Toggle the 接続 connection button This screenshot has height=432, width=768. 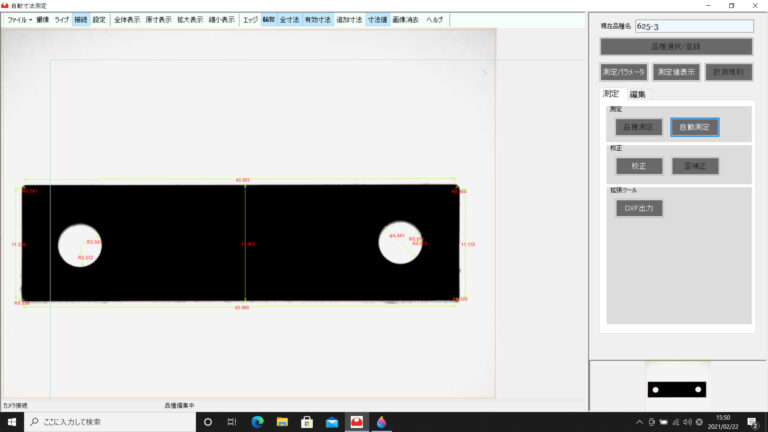(81, 19)
